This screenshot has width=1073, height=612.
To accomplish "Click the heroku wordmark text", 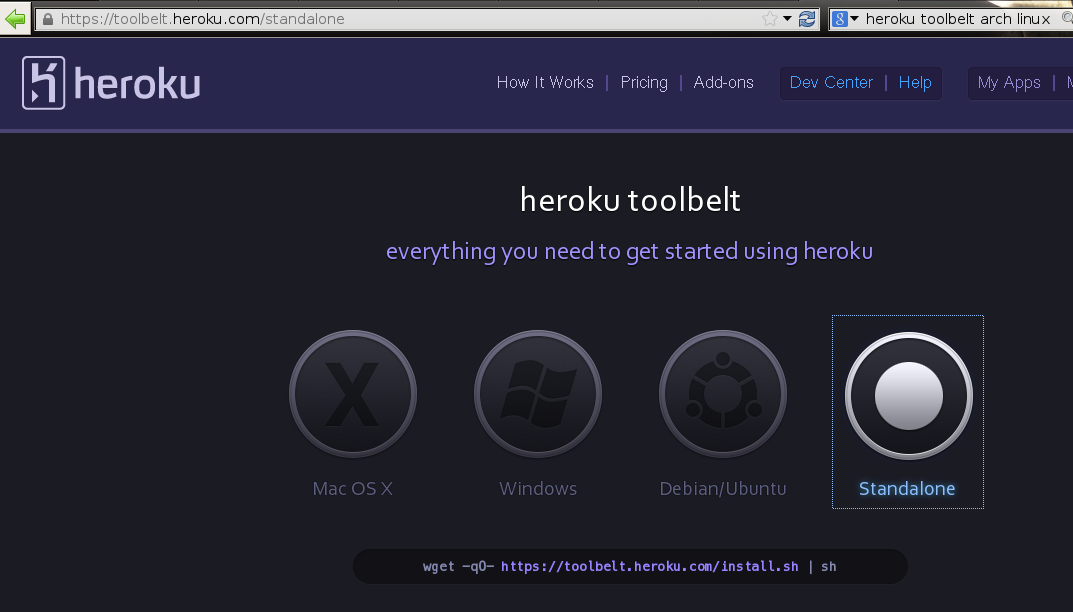I will (x=137, y=84).
